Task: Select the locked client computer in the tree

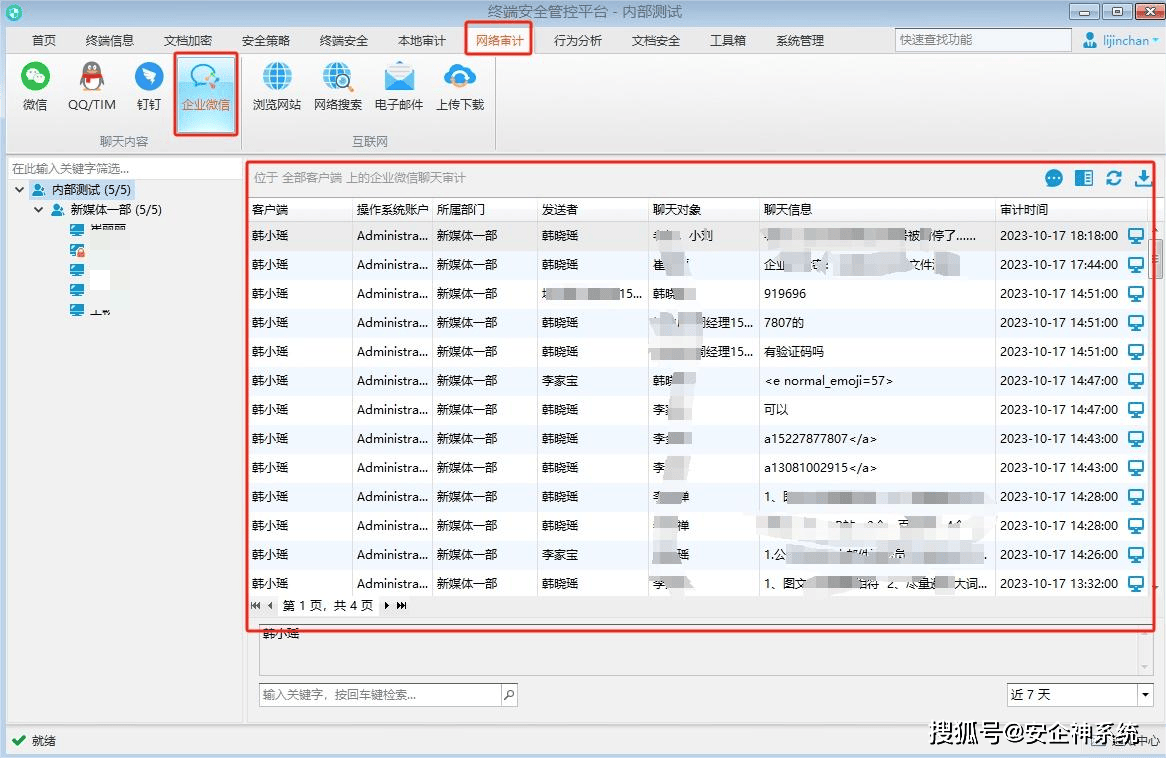Action: point(77,251)
